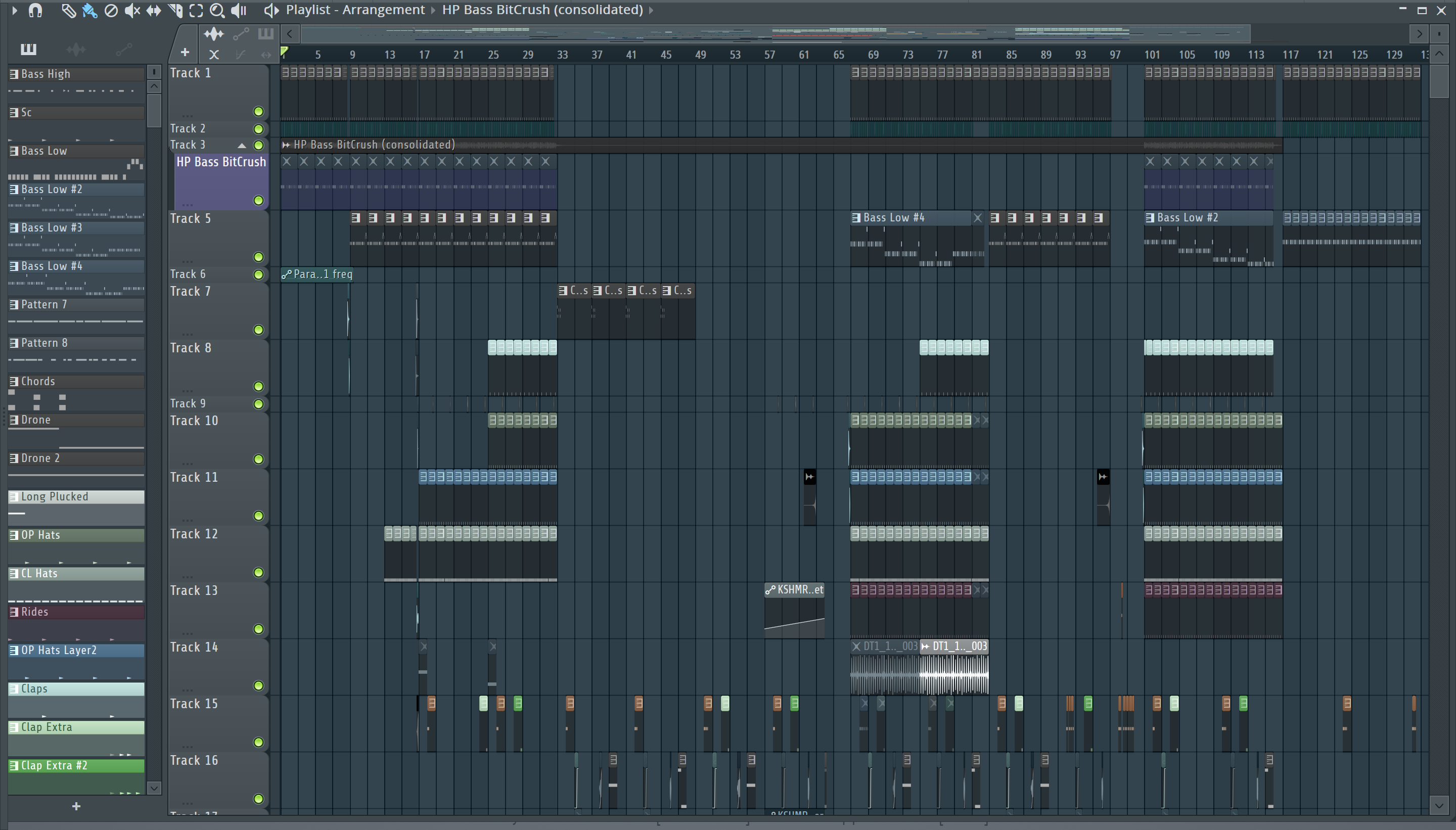
Task: Mute Track 3 with its green LED
Action: click(258, 146)
